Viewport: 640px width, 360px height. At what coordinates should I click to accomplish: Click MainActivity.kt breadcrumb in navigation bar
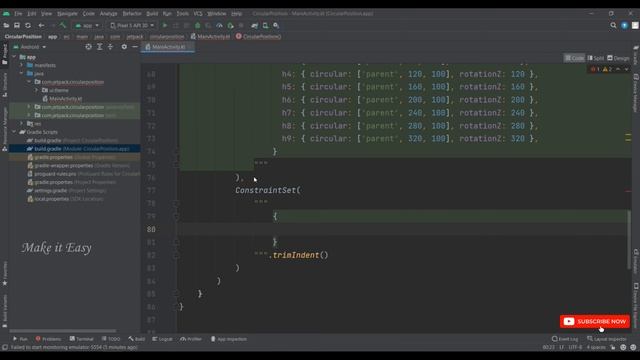[x=210, y=36]
